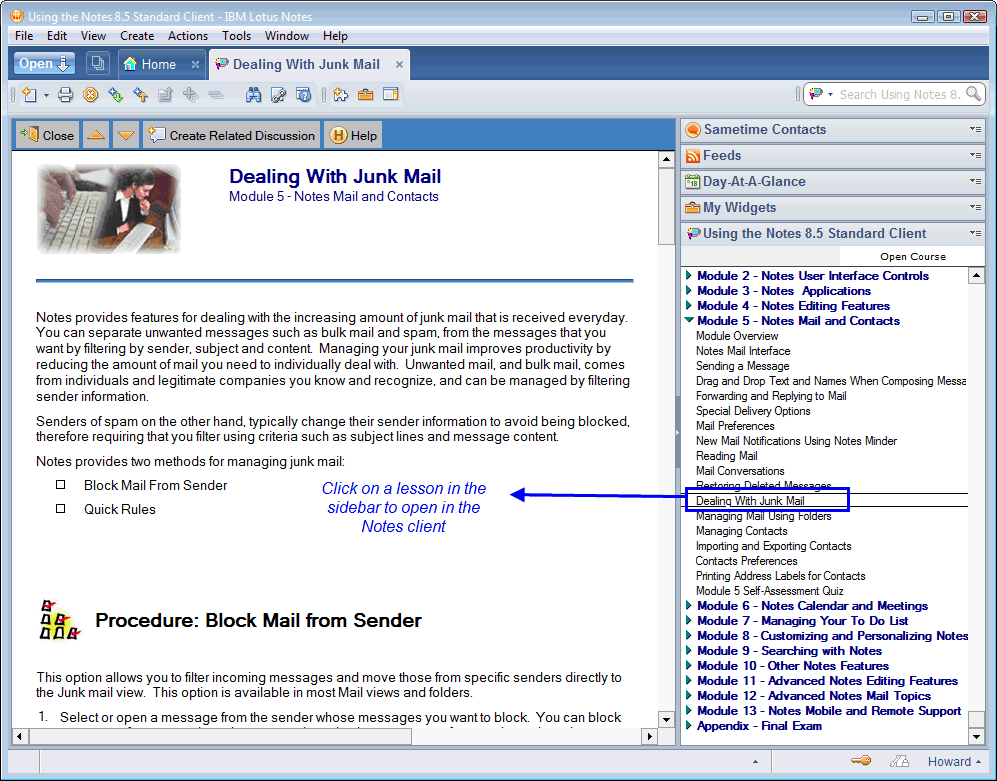Open the File menu
Screen dimensions: 997x781
coord(24,36)
